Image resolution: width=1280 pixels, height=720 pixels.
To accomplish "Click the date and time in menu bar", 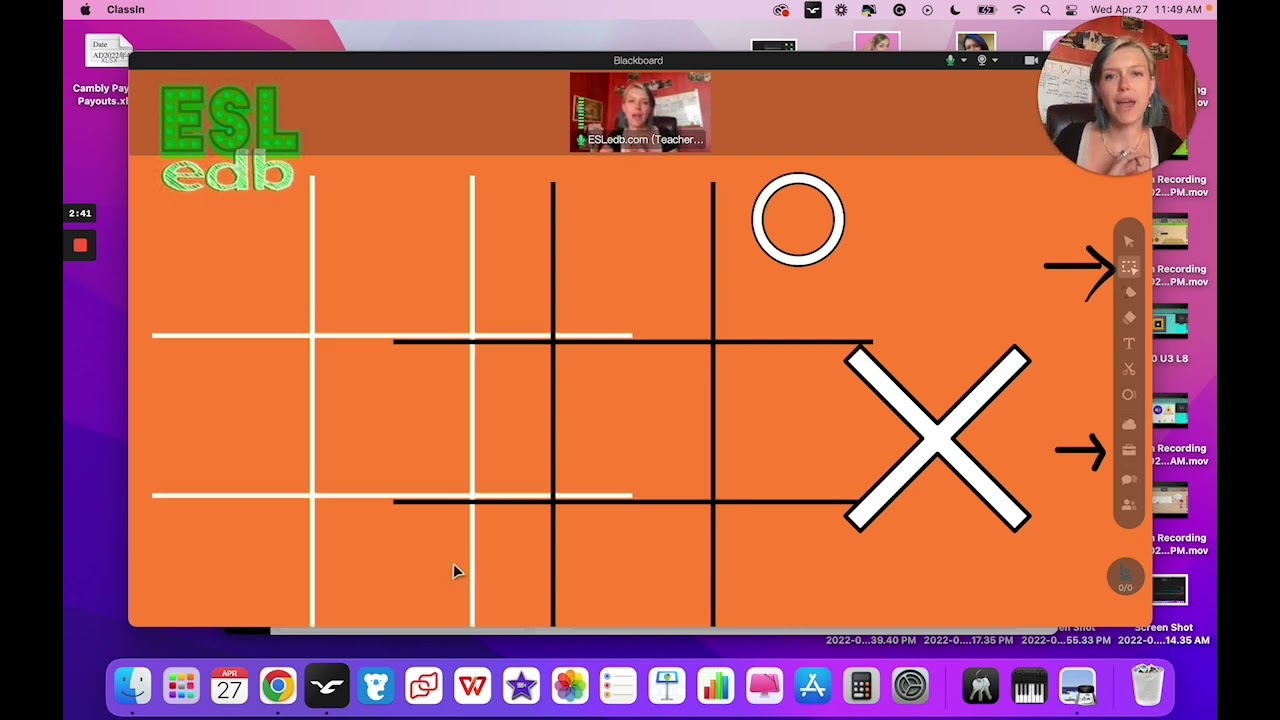I will [1146, 9].
